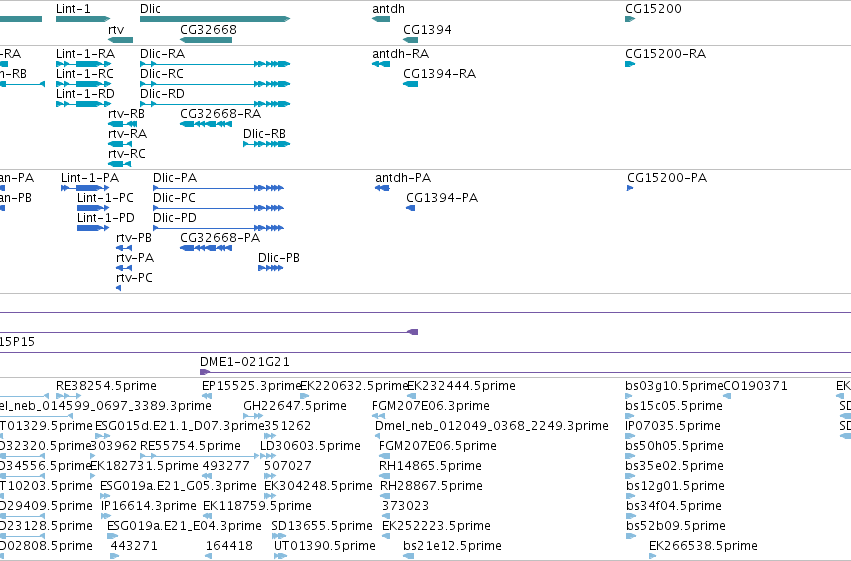
Task: Click EST Dmel_neb_012049_0368_2249.3prime
Action: click(x=380, y=436)
